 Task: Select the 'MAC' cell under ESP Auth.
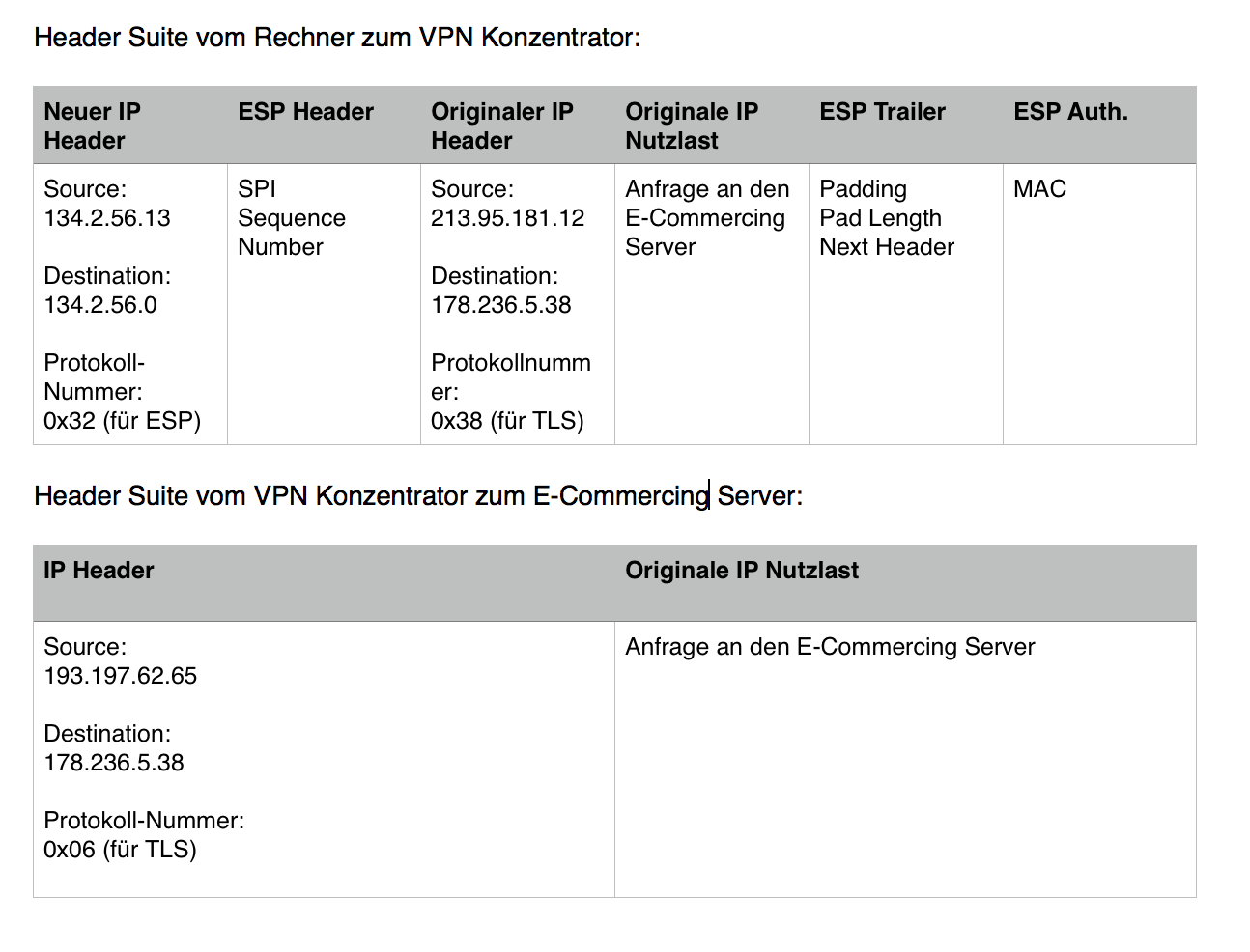coord(1039,189)
